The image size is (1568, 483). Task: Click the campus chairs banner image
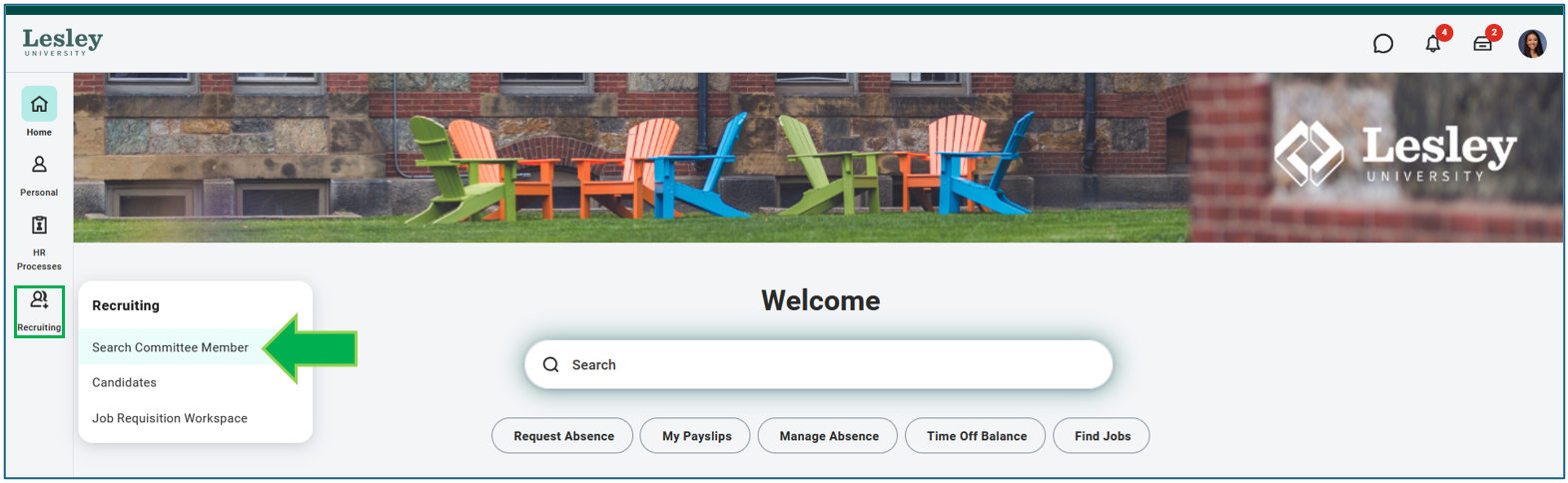(819, 158)
